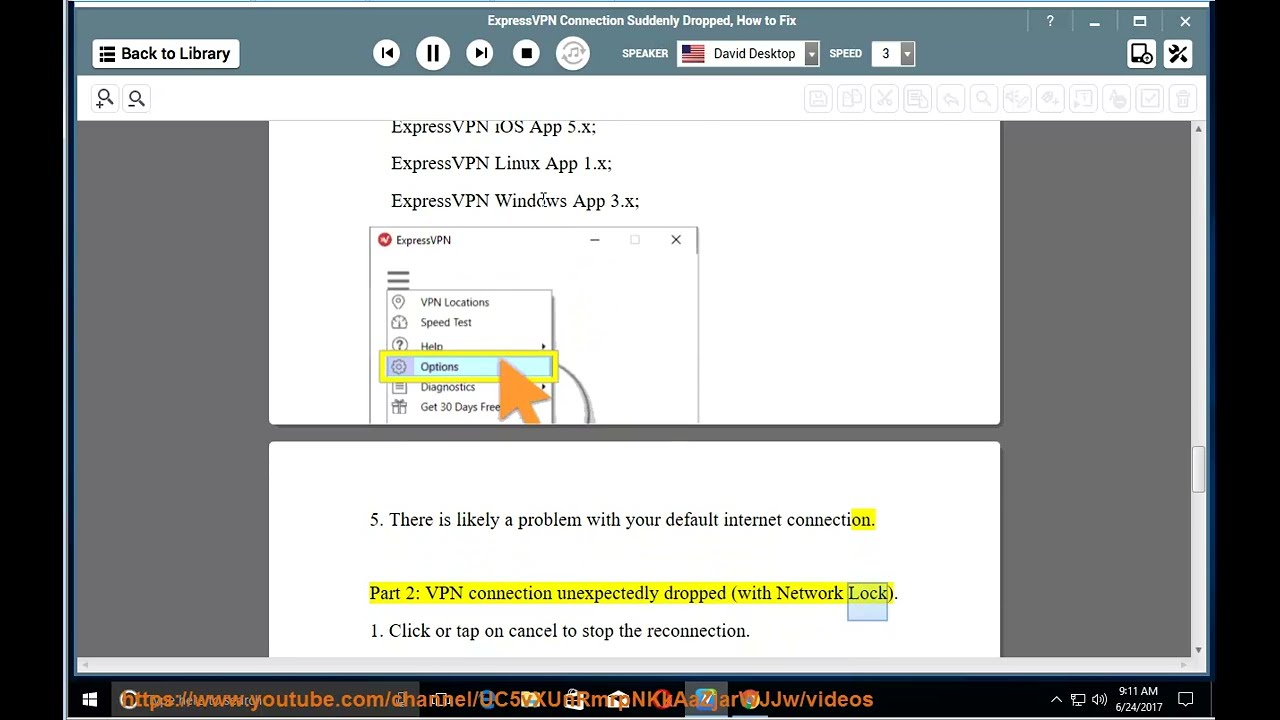Image resolution: width=1280 pixels, height=720 pixels.
Task: Open the Windows Start menu
Action: click(89, 700)
